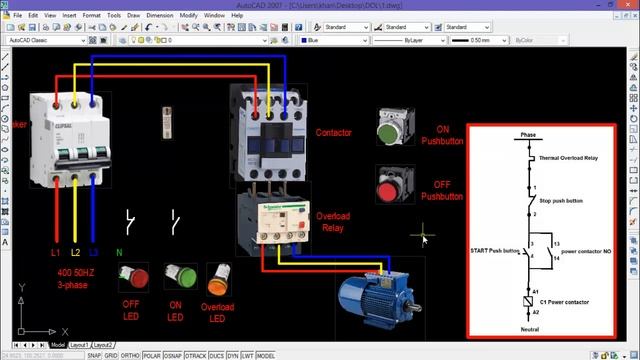Click the first-tab navigation arrow
This screenshot has height=360, width=640.
16,345
